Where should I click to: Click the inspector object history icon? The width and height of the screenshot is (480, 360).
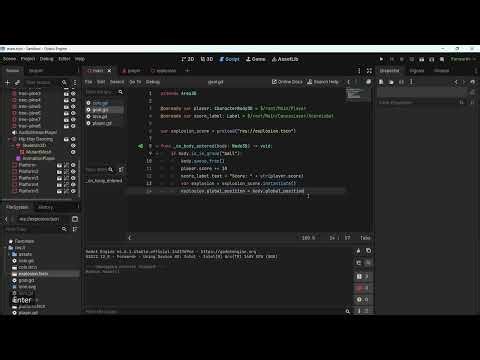[x=472, y=82]
